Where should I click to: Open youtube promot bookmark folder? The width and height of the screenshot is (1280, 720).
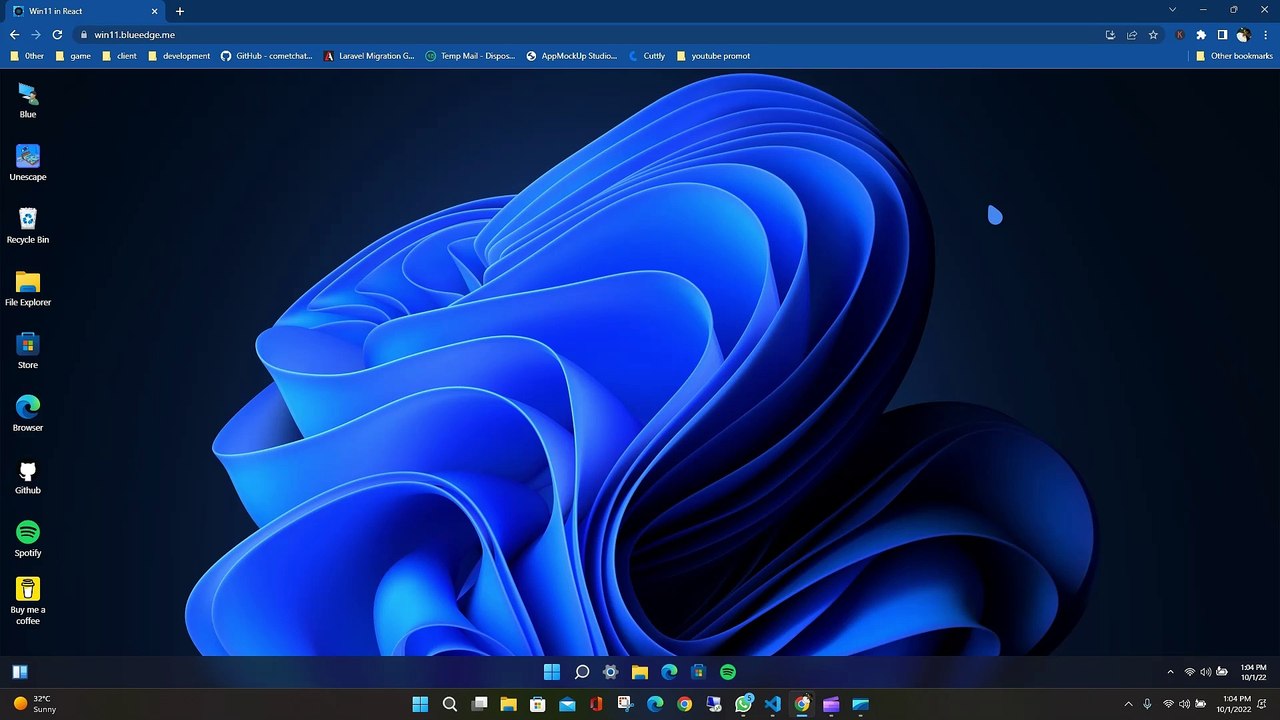713,56
